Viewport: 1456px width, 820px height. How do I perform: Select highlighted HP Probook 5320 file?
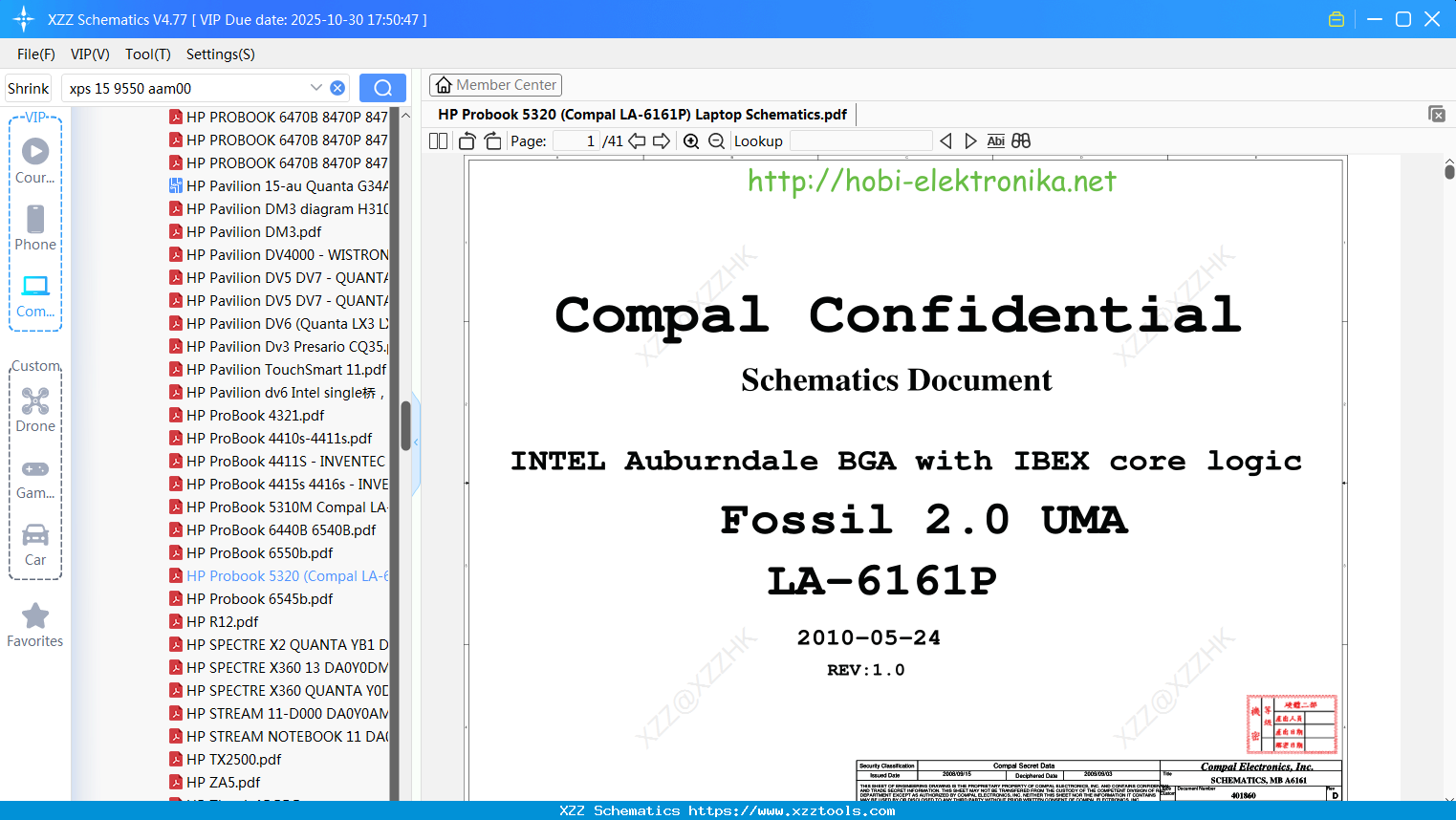(x=279, y=575)
